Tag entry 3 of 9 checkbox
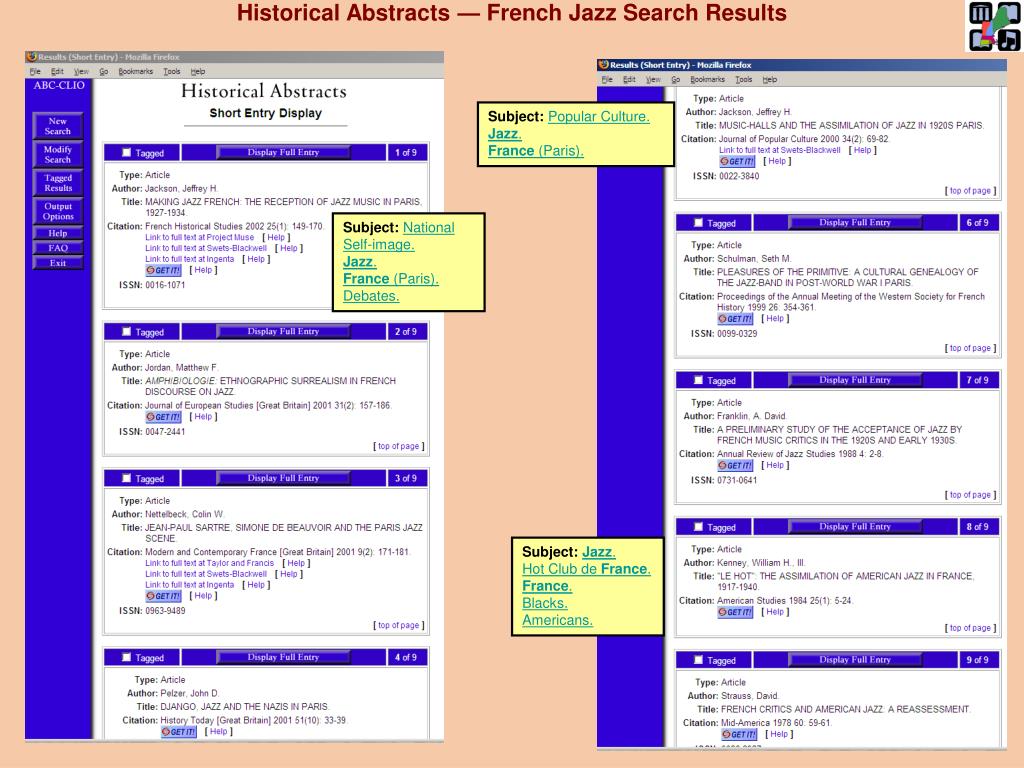This screenshot has height=768, width=1024. click(x=127, y=479)
